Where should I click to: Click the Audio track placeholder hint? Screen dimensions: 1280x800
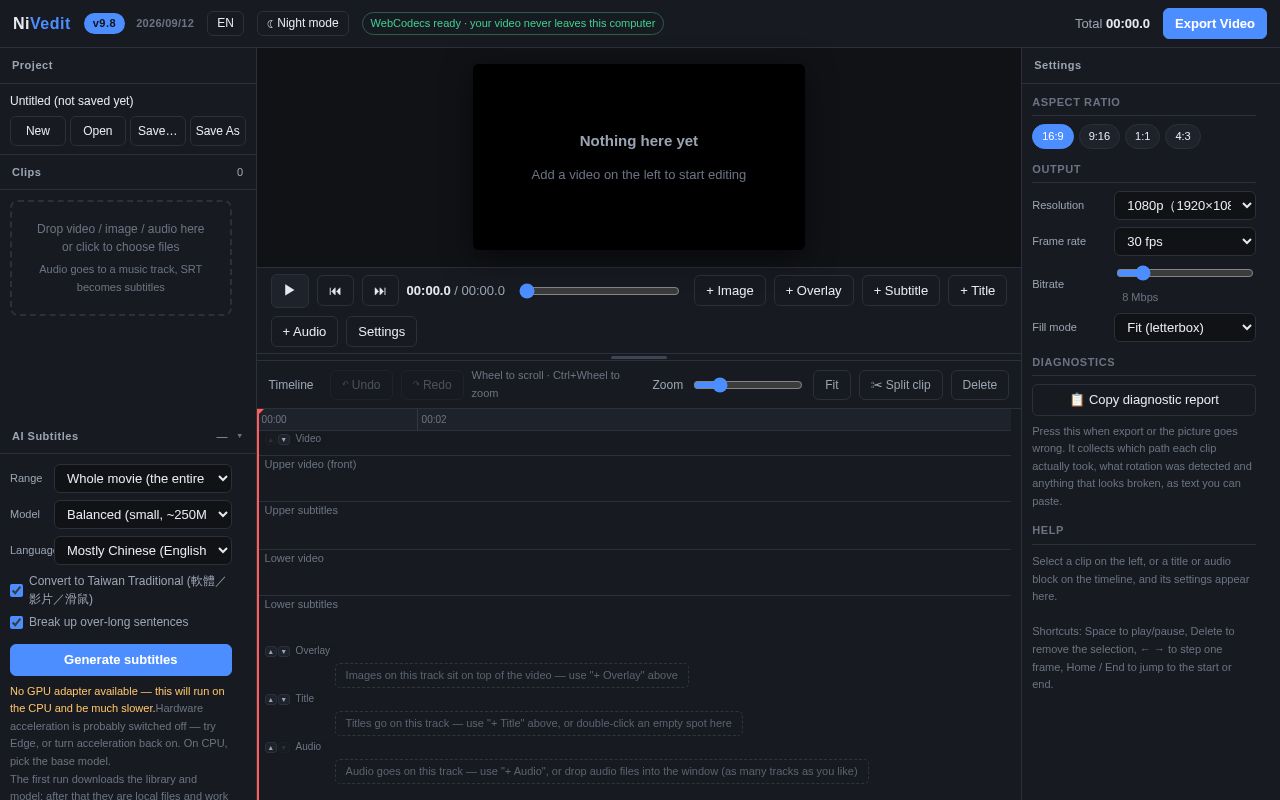(x=602, y=771)
